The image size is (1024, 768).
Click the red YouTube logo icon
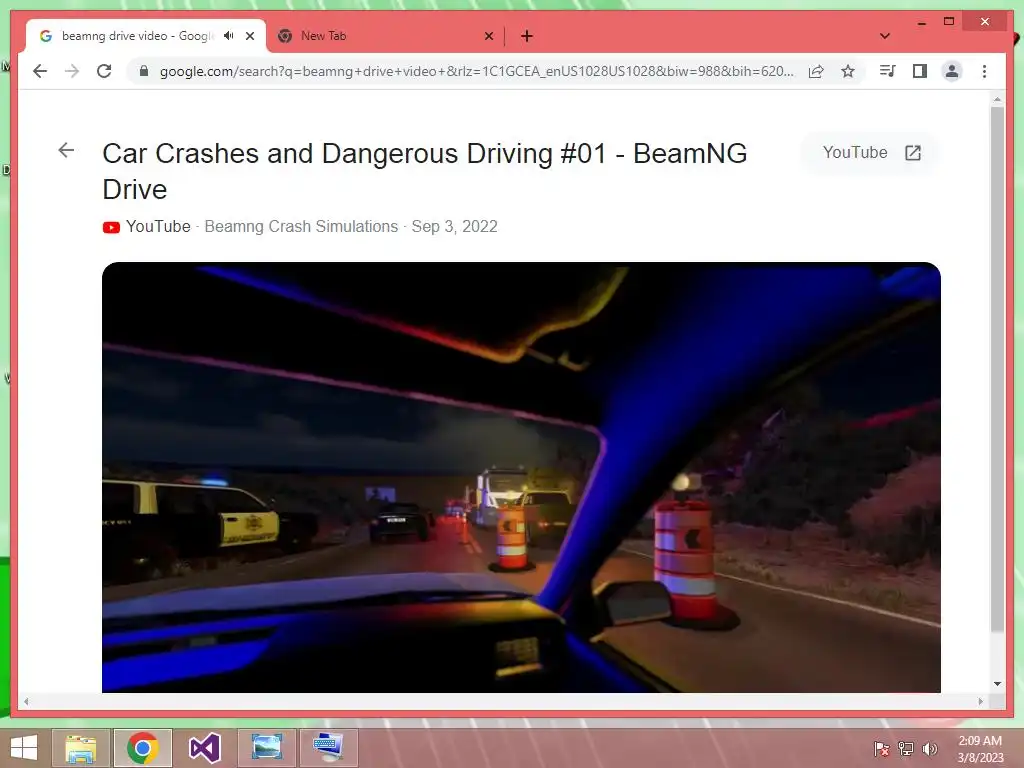pos(111,227)
